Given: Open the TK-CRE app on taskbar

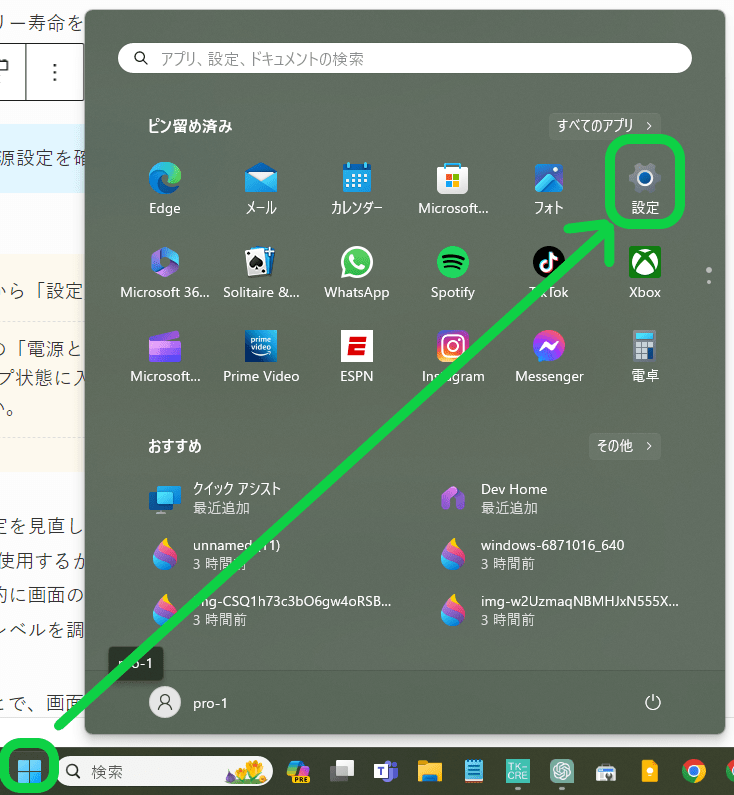Looking at the screenshot, I should tap(518, 772).
